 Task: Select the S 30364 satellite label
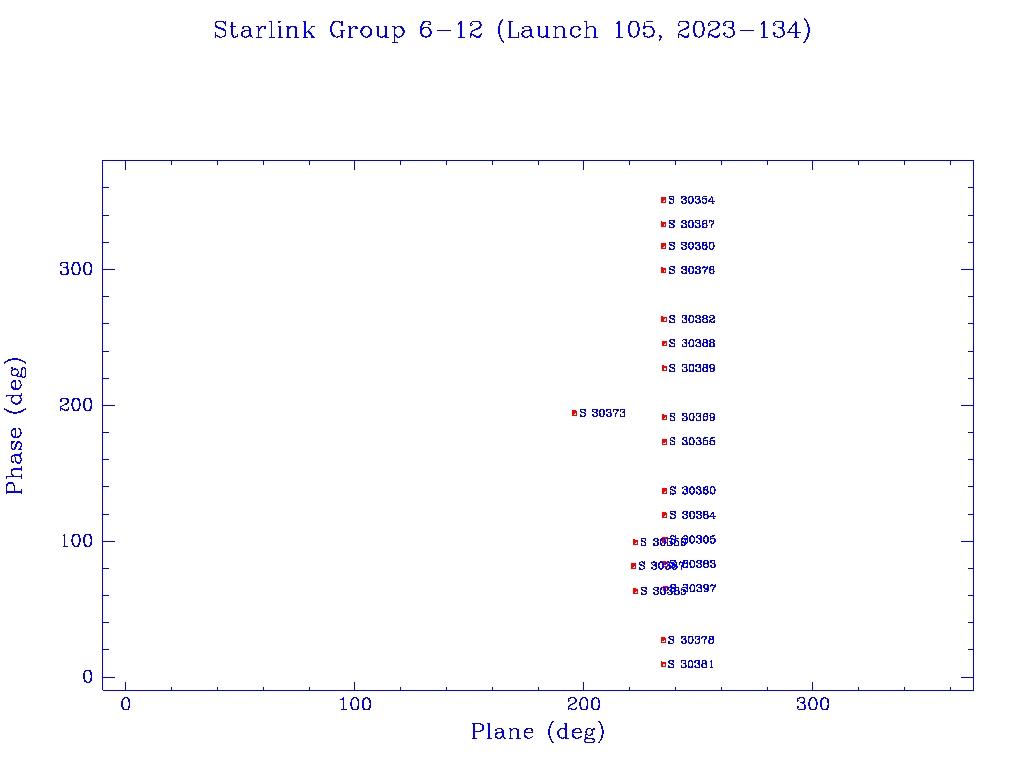tap(692, 515)
